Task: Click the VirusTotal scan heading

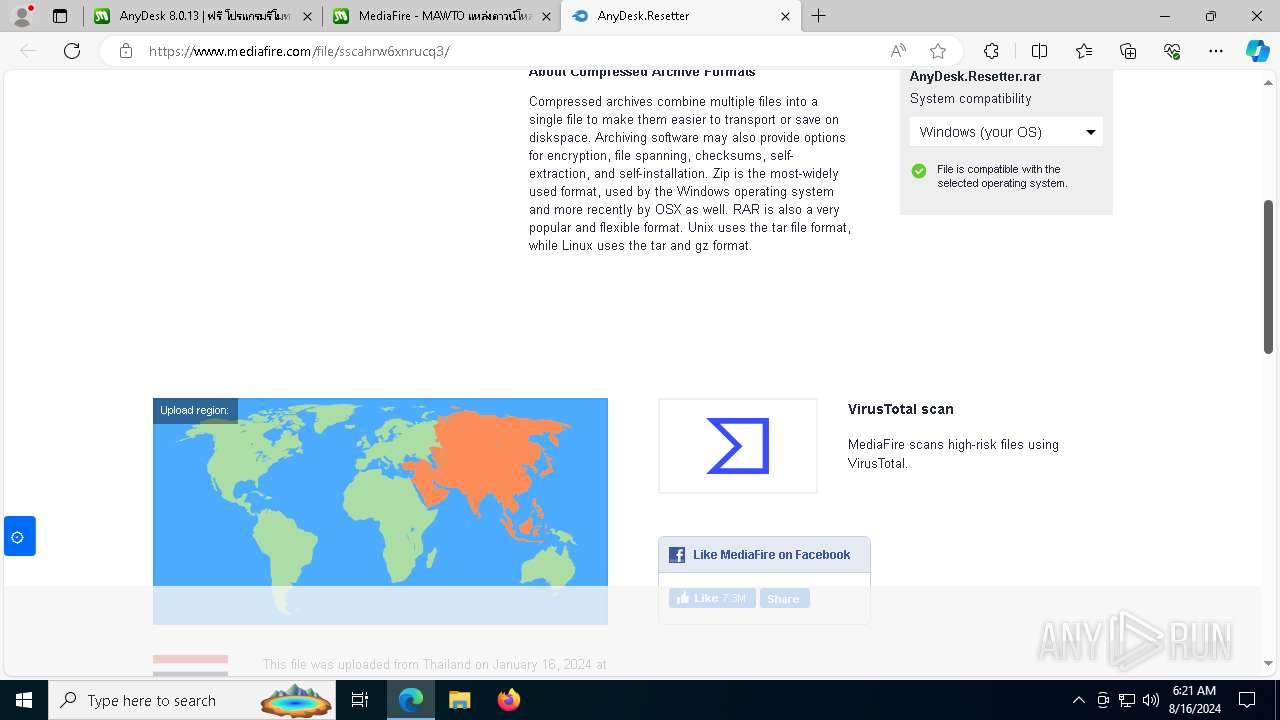Action: pyautogui.click(x=900, y=409)
